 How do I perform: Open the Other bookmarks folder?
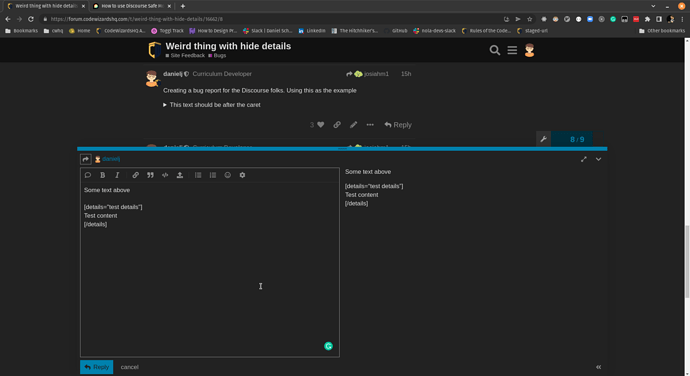coord(662,31)
